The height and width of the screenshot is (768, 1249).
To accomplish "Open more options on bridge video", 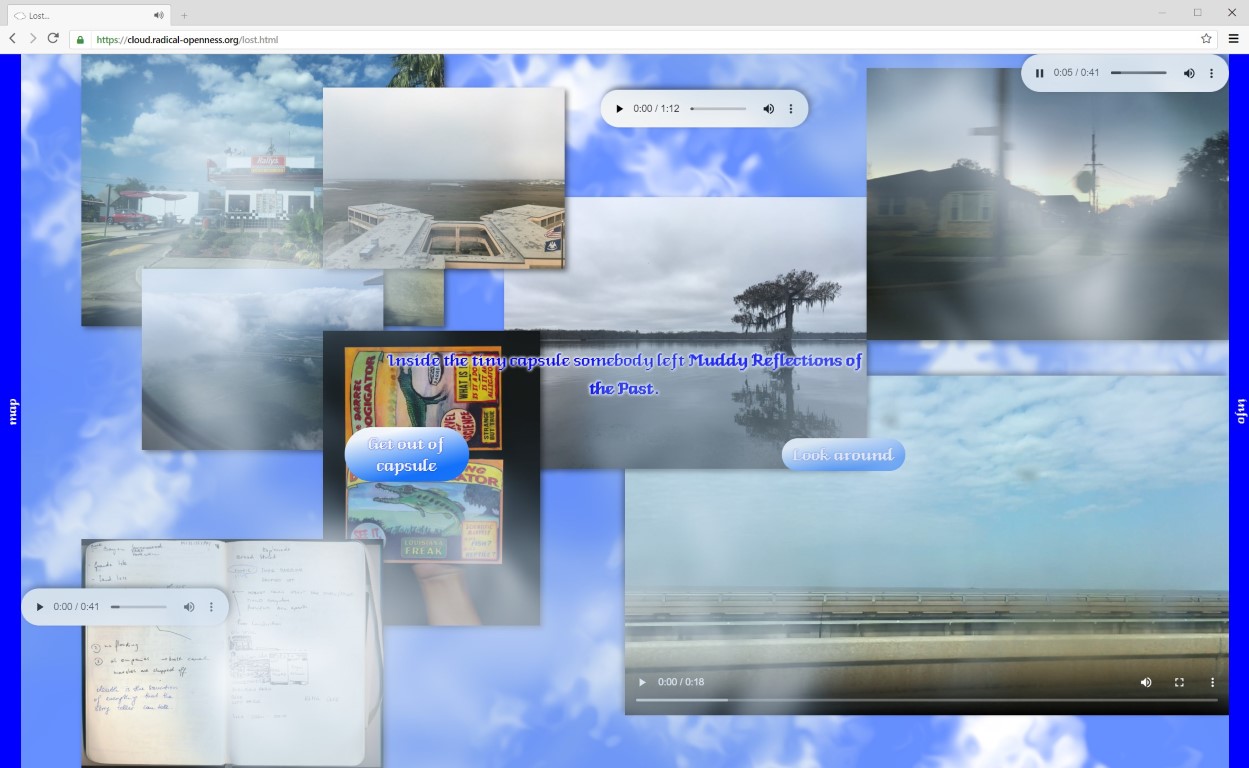I will pos(1212,682).
